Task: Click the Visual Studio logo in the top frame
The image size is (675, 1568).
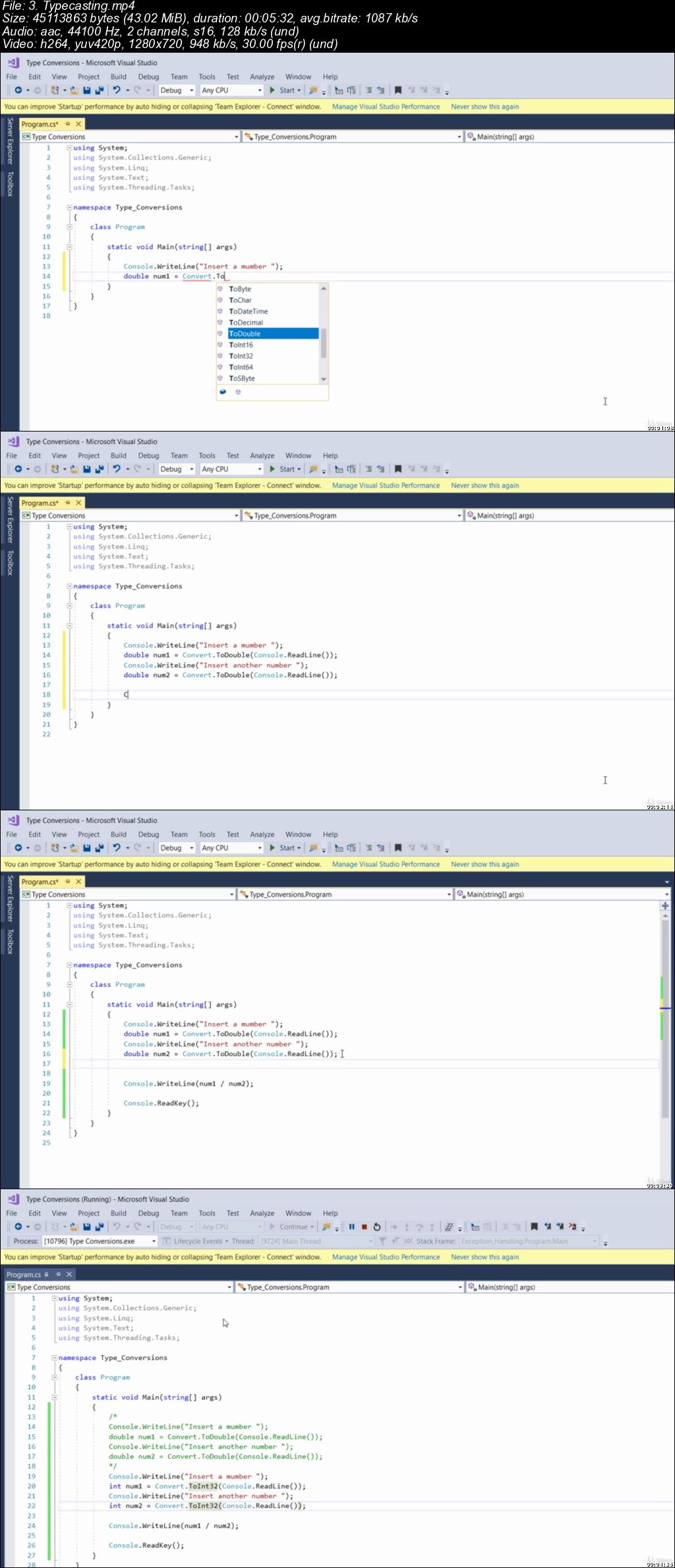Action: 13,63
